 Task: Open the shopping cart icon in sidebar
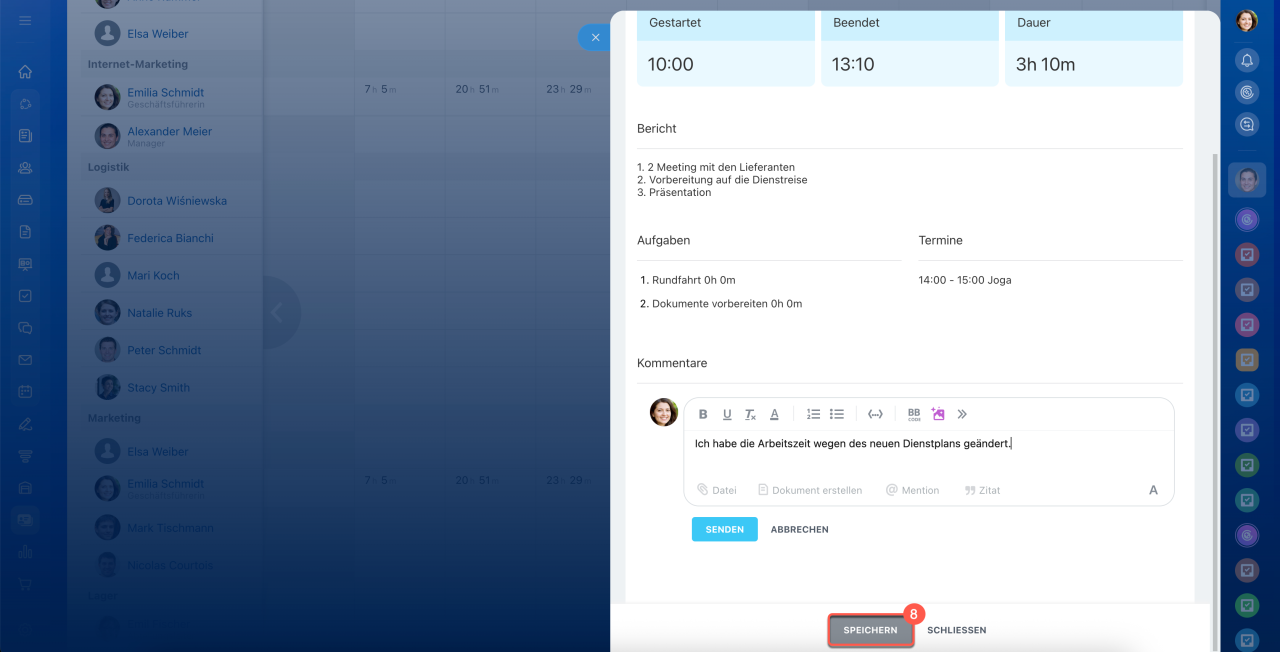[25, 585]
